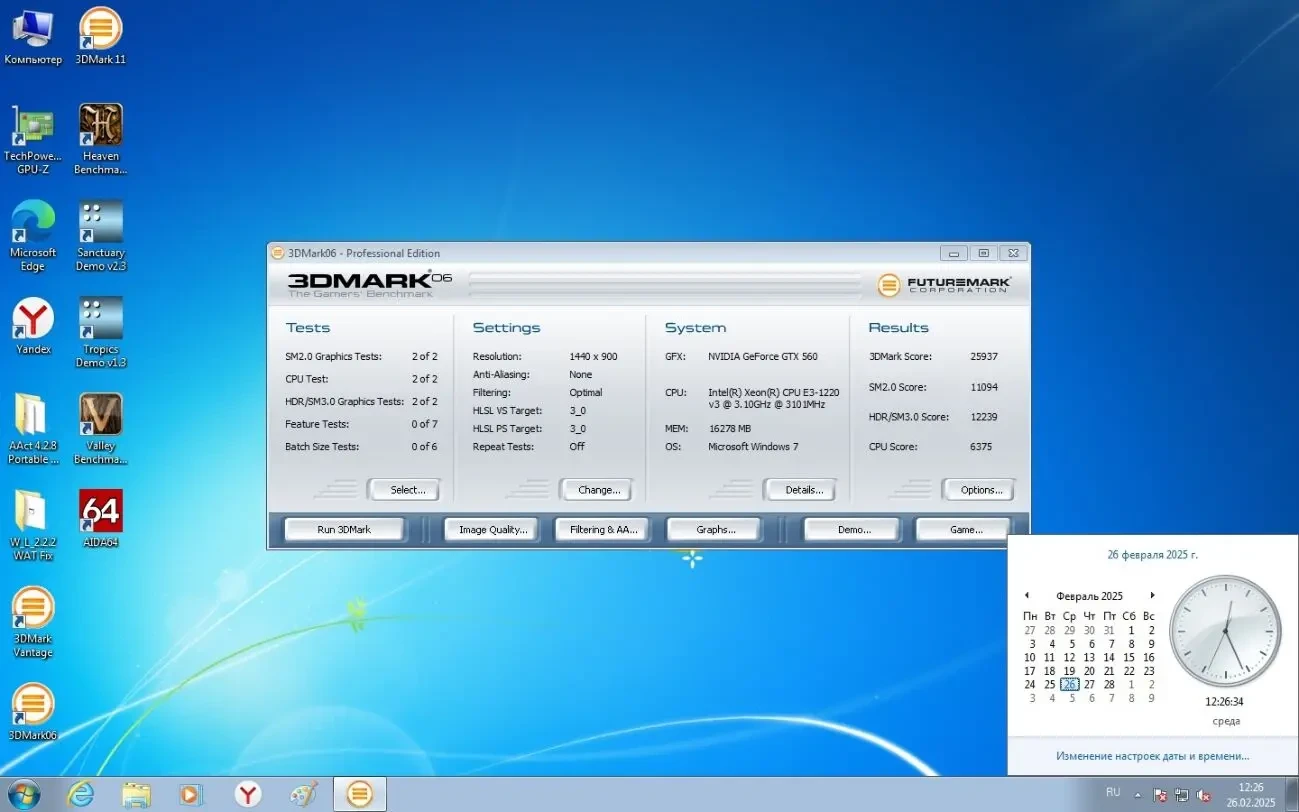Viewport: 1299px width, 812px height.
Task: Click the Internet Explorer taskbar icon
Action: pos(80,794)
